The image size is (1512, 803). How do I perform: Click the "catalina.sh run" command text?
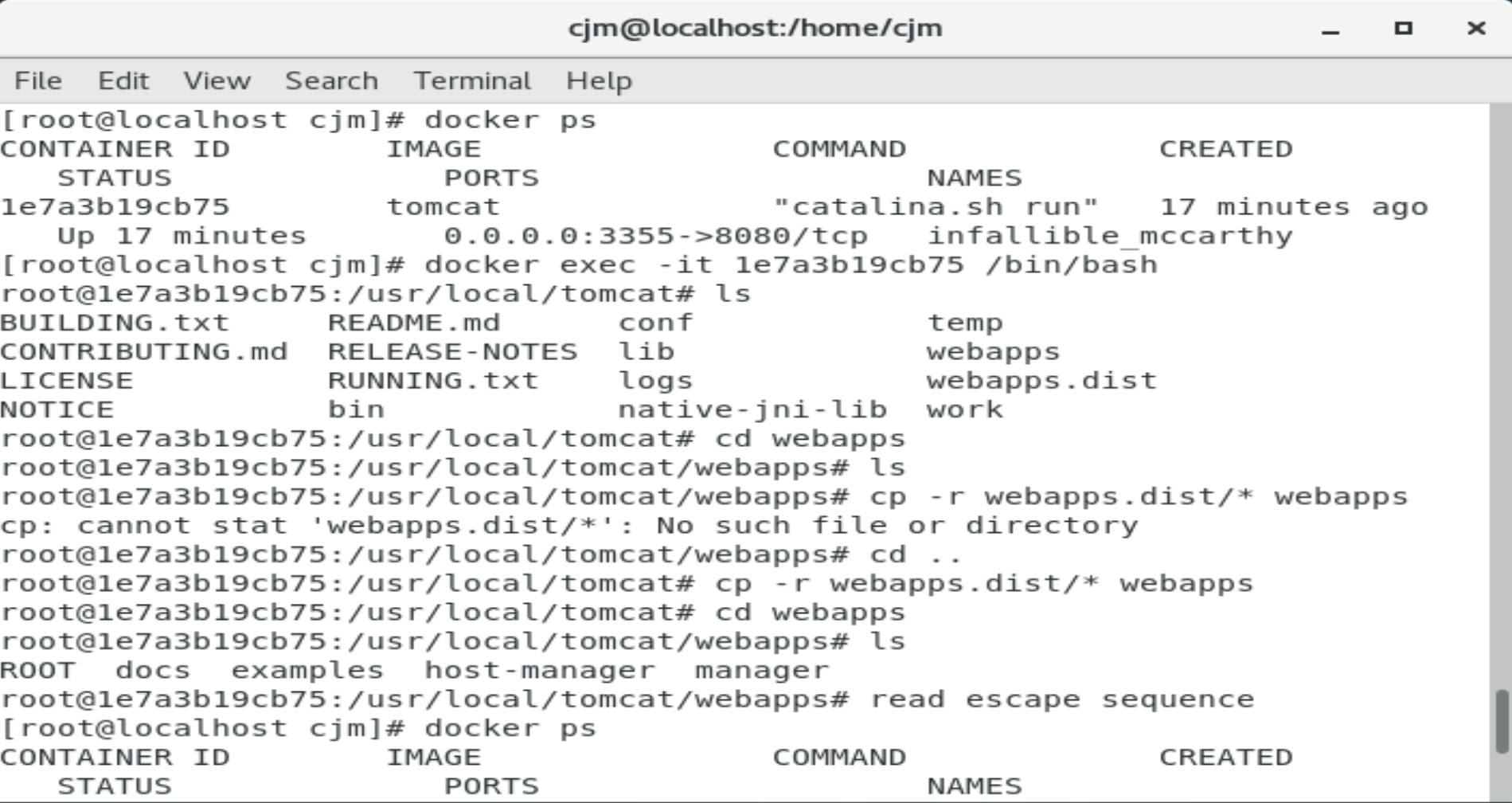936,207
